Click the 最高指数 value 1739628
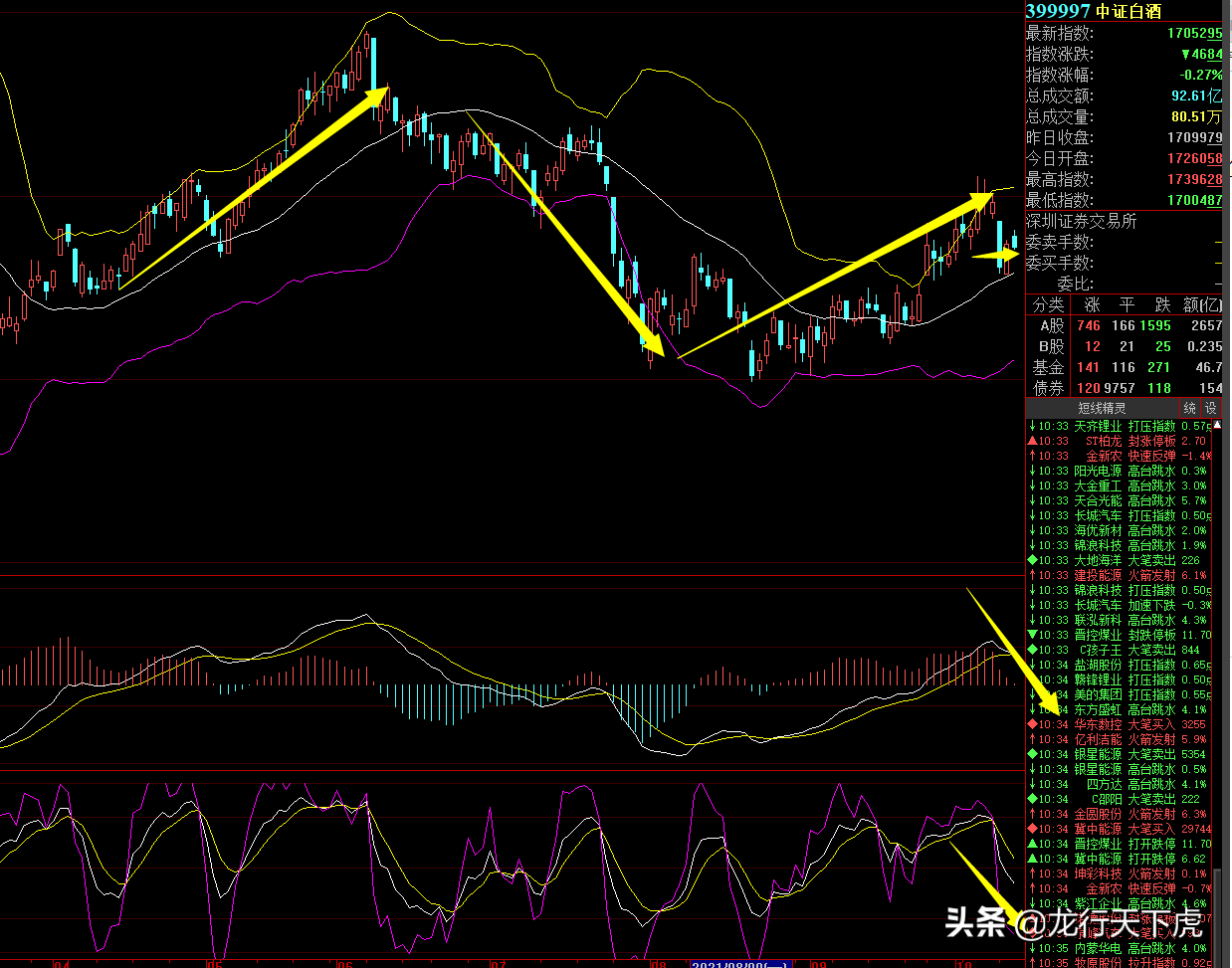Screen dimensions: 1232x968 1194,179
